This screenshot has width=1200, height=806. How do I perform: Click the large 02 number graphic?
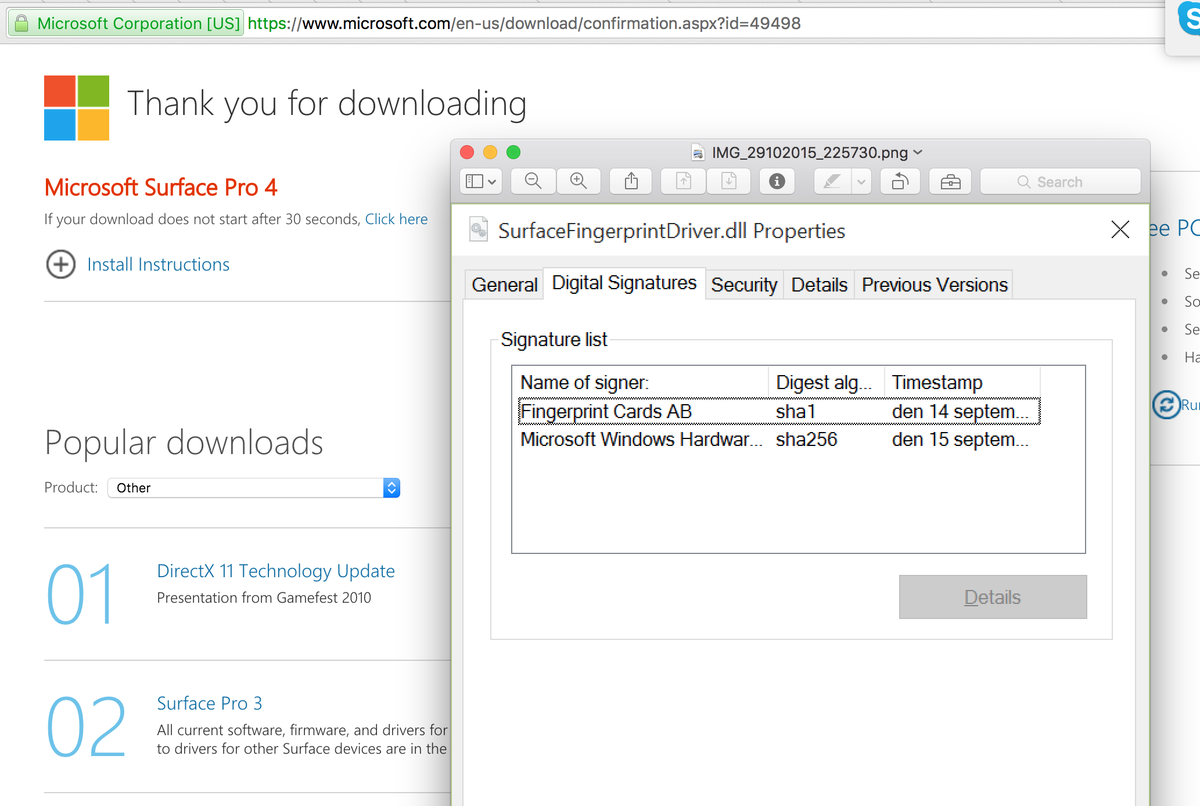[x=86, y=726]
